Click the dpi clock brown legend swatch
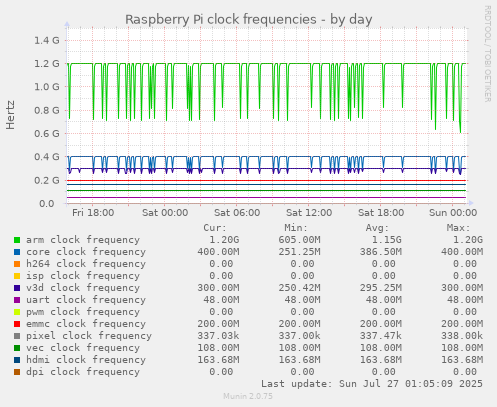Image resolution: width=497 pixels, height=407 pixels. (x=17, y=372)
